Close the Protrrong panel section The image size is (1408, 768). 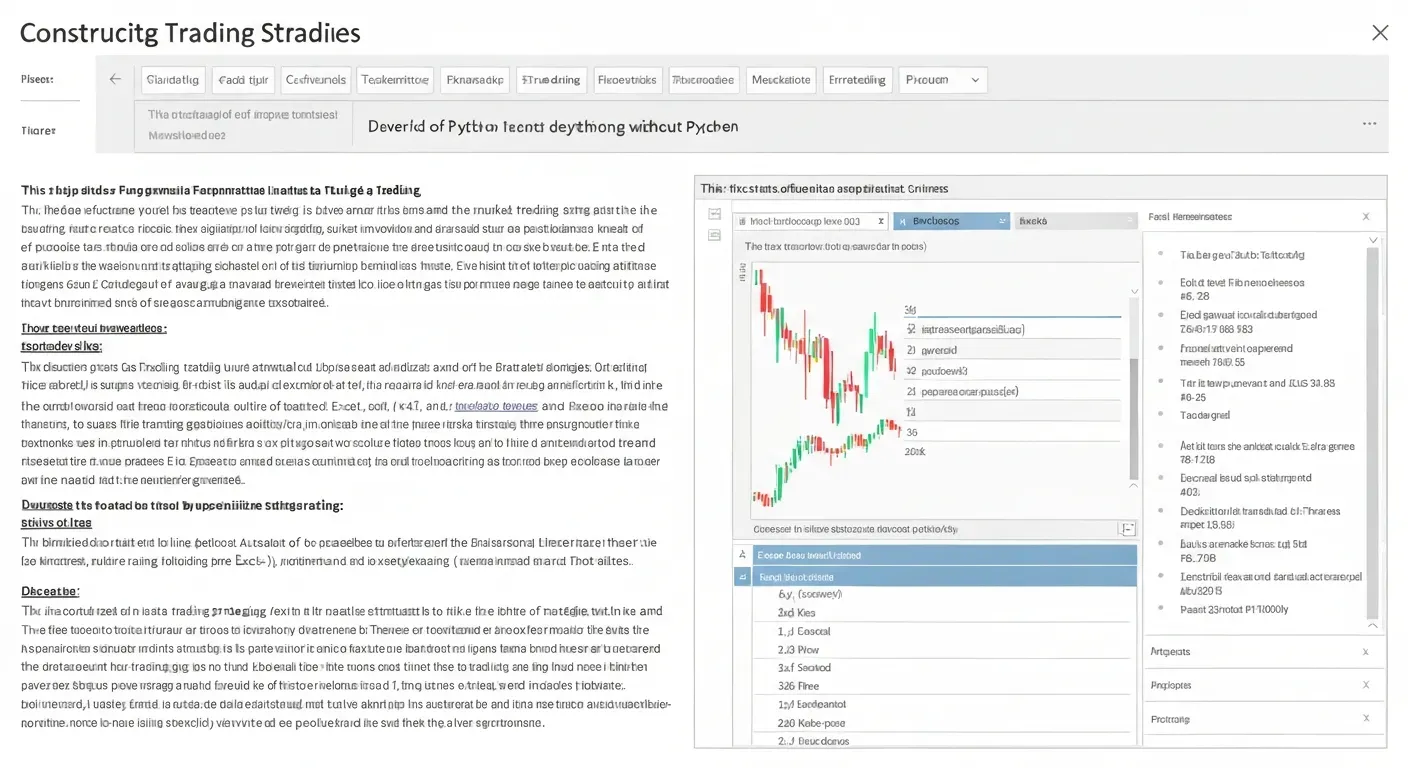pos(1366,720)
